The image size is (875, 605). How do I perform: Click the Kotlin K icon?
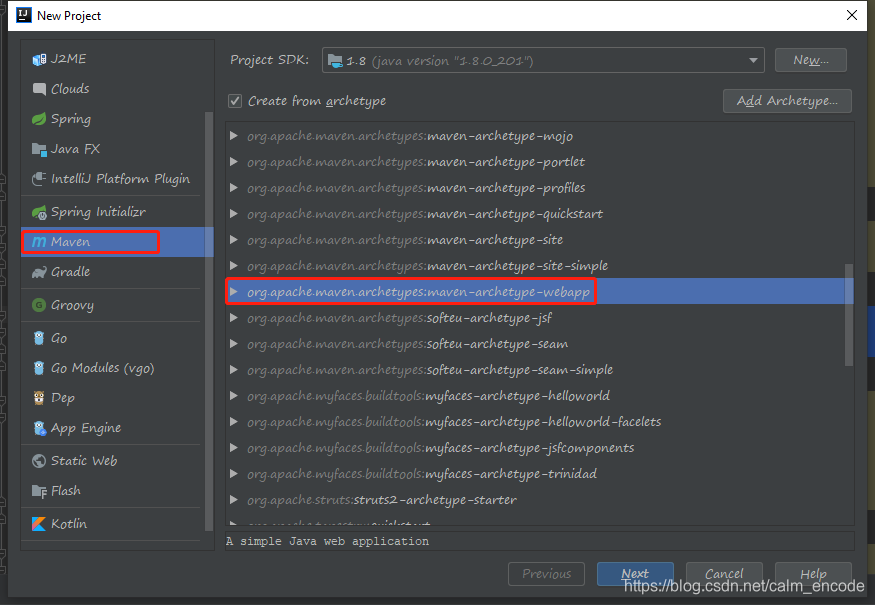pyautogui.click(x=39, y=524)
